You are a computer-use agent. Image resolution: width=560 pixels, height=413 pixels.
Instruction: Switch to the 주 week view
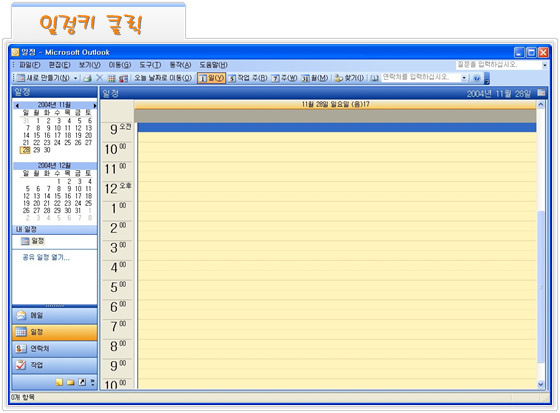(284, 78)
